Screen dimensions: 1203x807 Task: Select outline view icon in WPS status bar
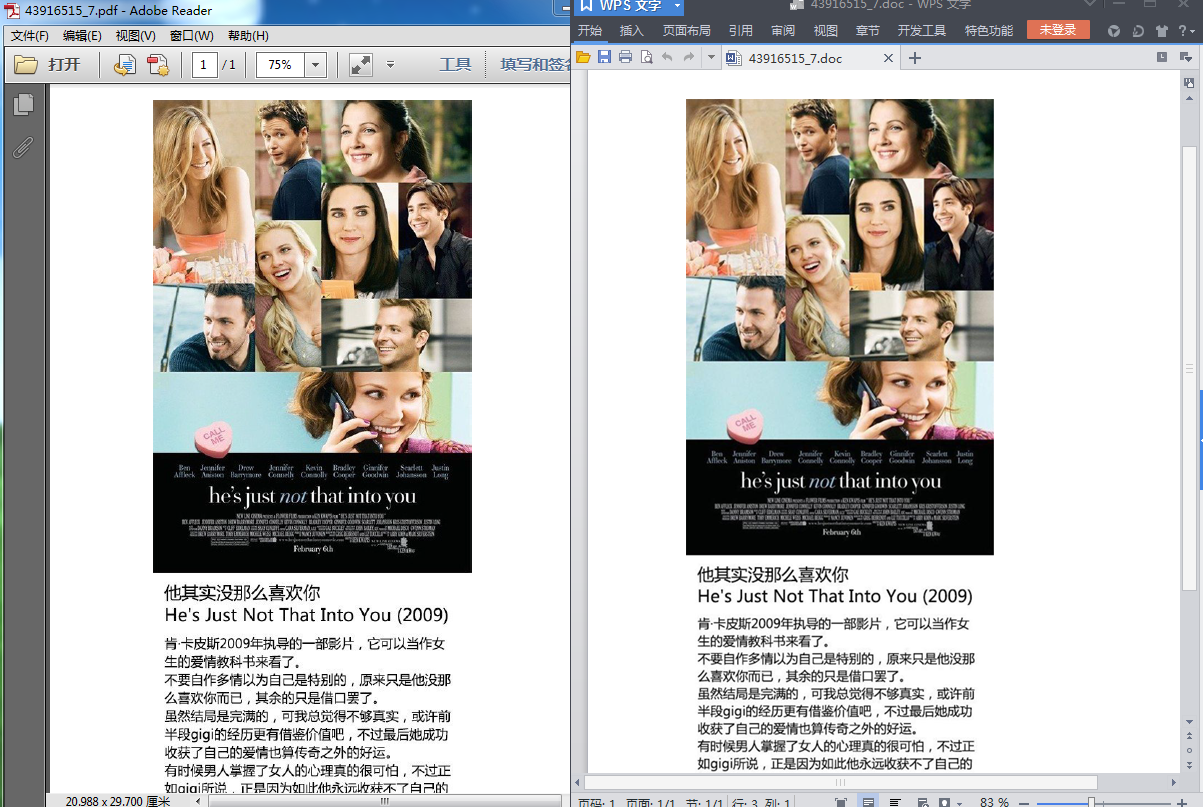(894, 802)
